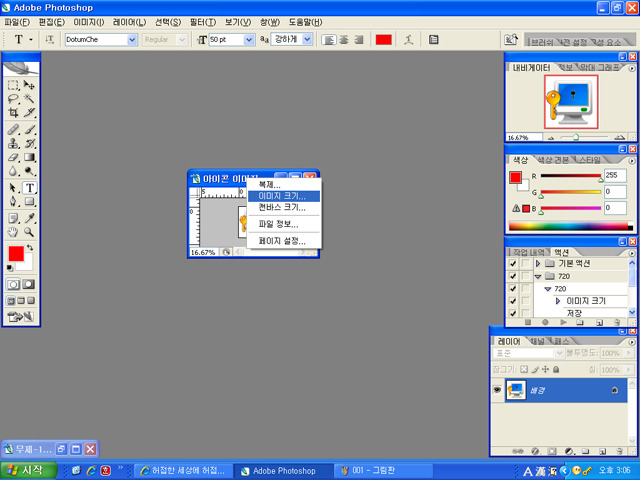Select the Hand tool

pyautogui.click(x=13, y=232)
